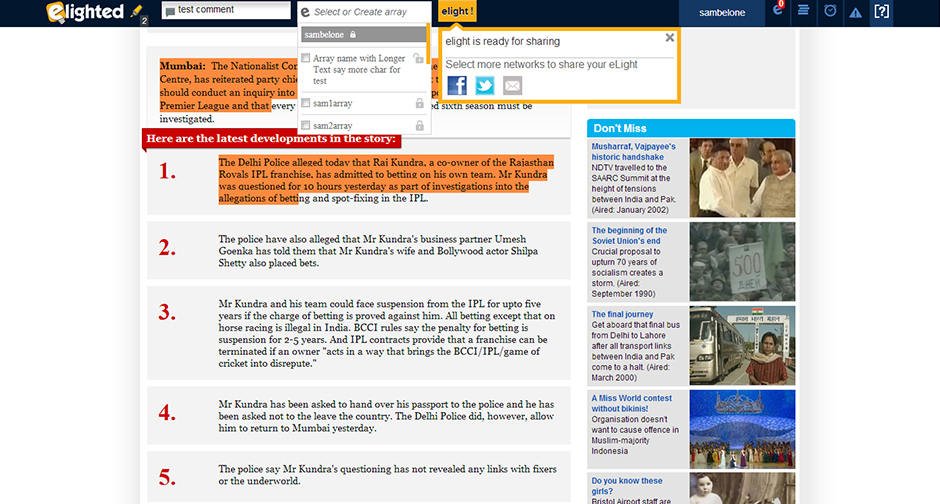This screenshot has height=504, width=940.
Task: Toggle the unlocked padlock beside 'Array name with Longer Text'
Action: [418, 58]
